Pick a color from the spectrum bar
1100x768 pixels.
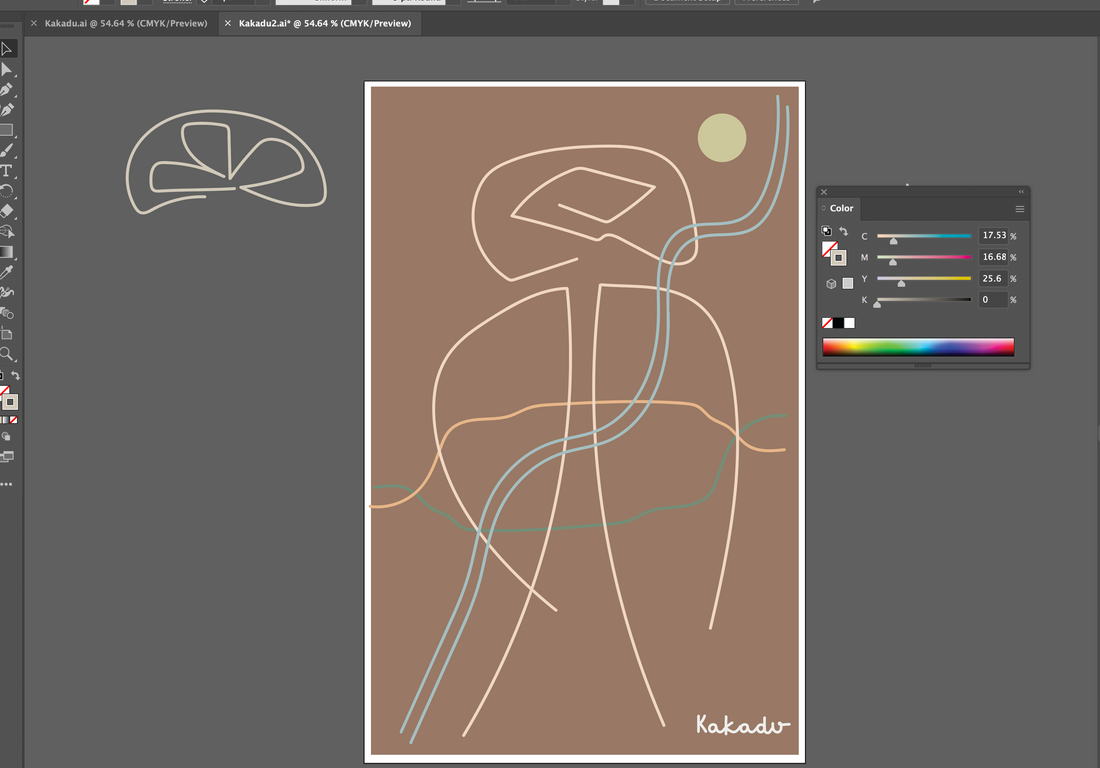click(918, 346)
